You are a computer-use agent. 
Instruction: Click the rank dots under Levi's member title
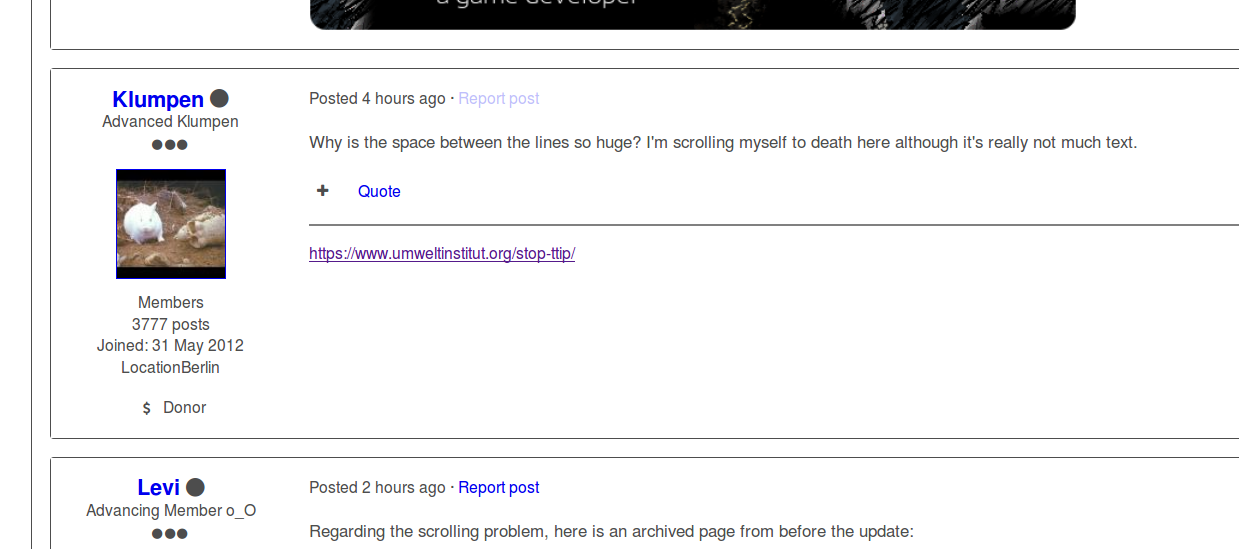tap(170, 534)
